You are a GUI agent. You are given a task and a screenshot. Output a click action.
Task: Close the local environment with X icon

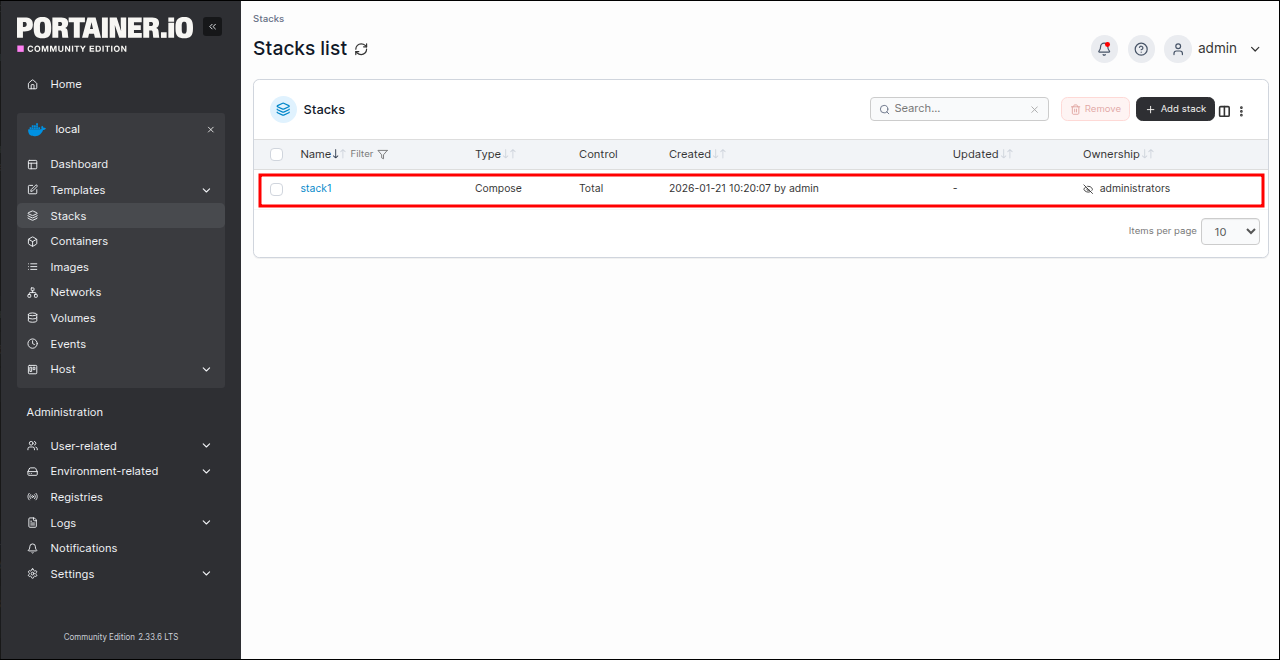(x=210, y=130)
